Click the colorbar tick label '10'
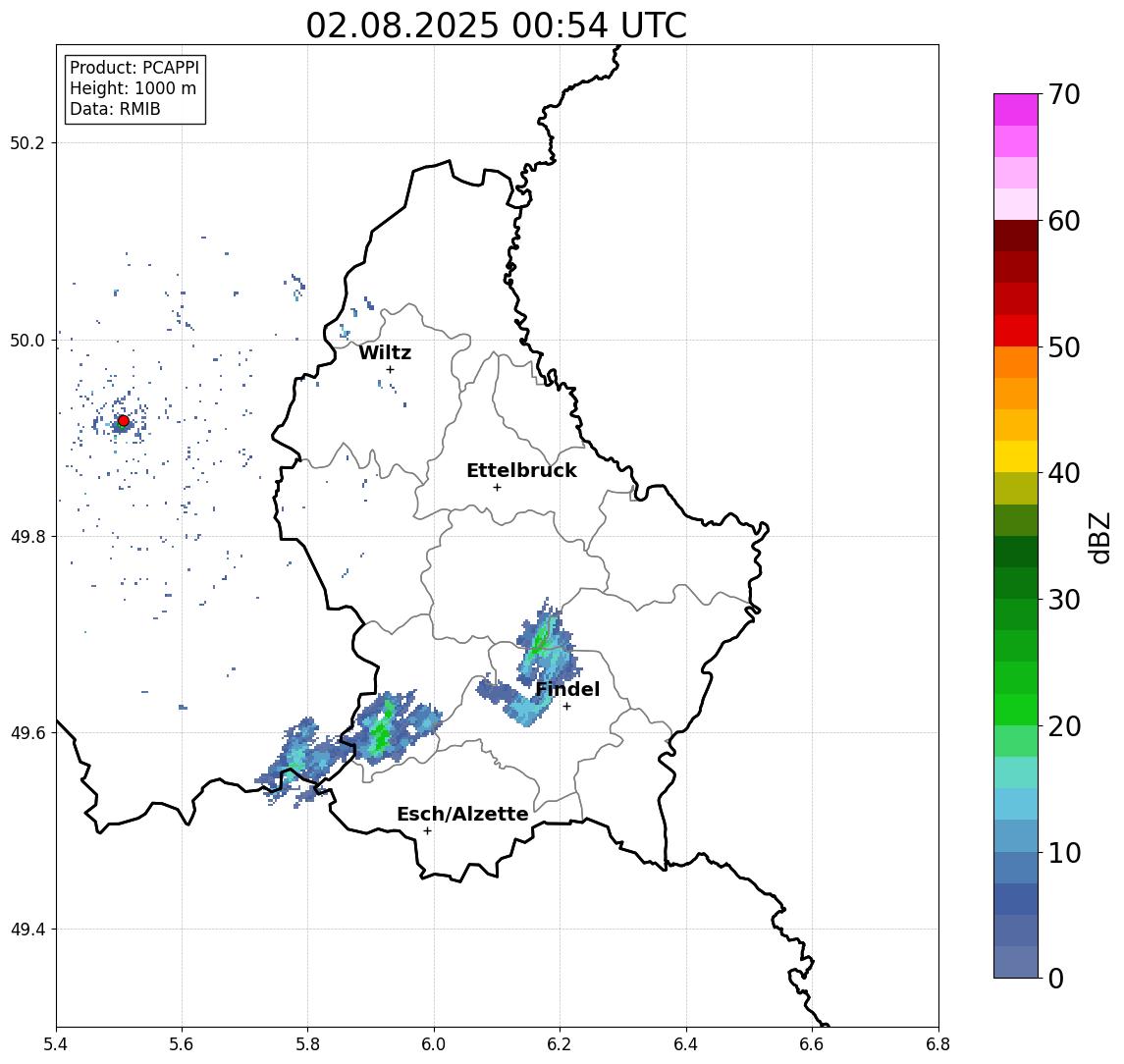 [1064, 852]
